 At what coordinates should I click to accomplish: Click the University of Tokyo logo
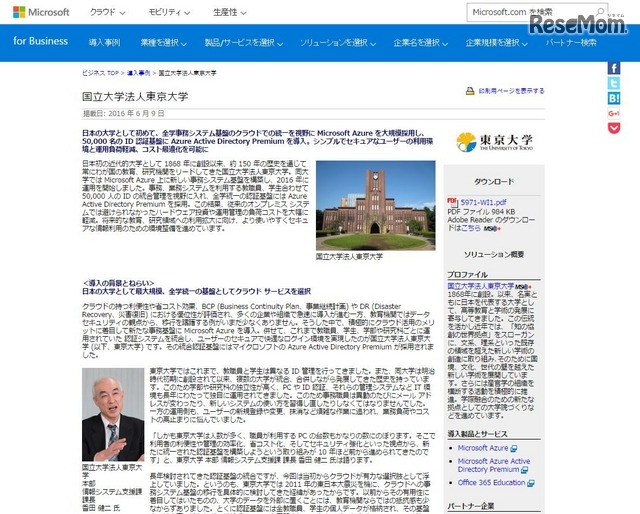click(494, 142)
